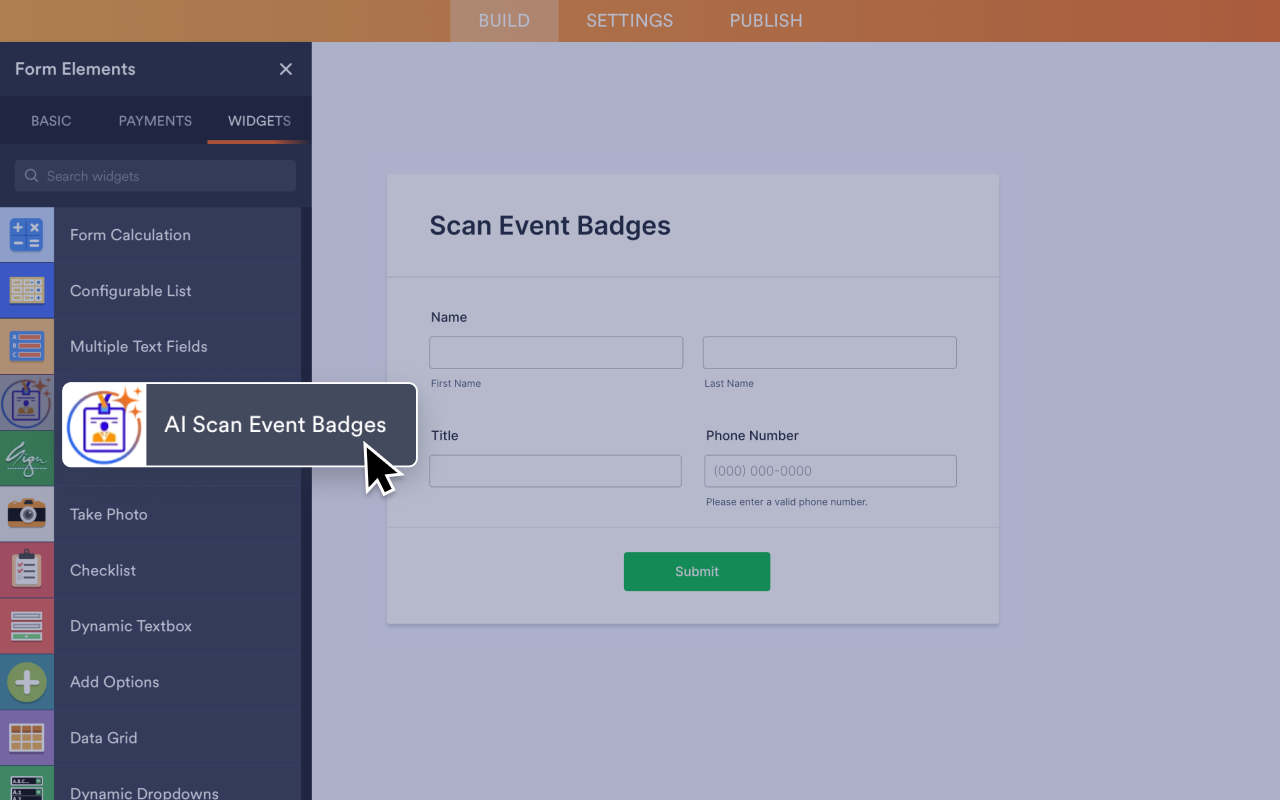Switch to the BASIC elements tab
This screenshot has width=1280, height=800.
coord(51,121)
